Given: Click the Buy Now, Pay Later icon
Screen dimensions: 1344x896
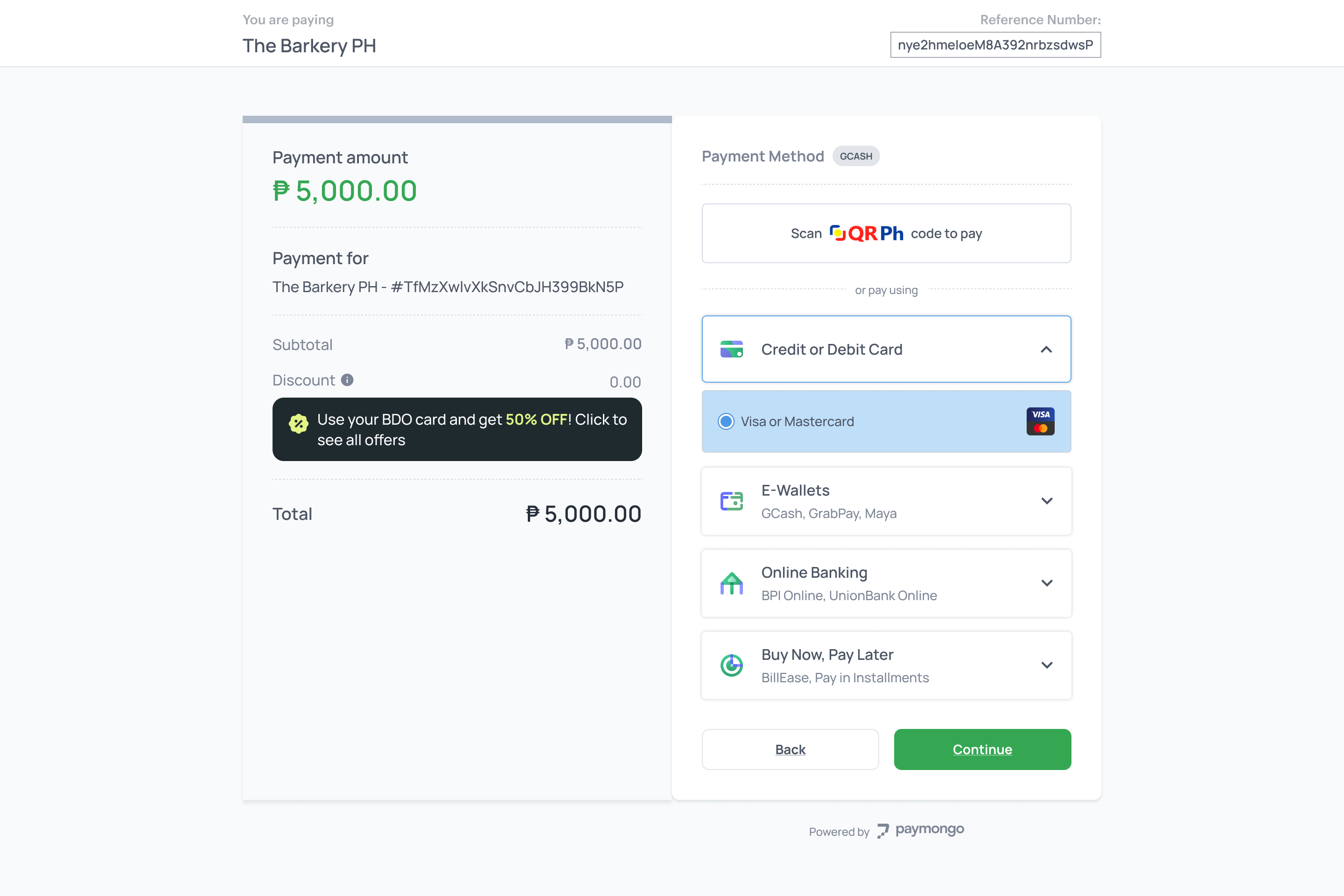Looking at the screenshot, I should 731,665.
